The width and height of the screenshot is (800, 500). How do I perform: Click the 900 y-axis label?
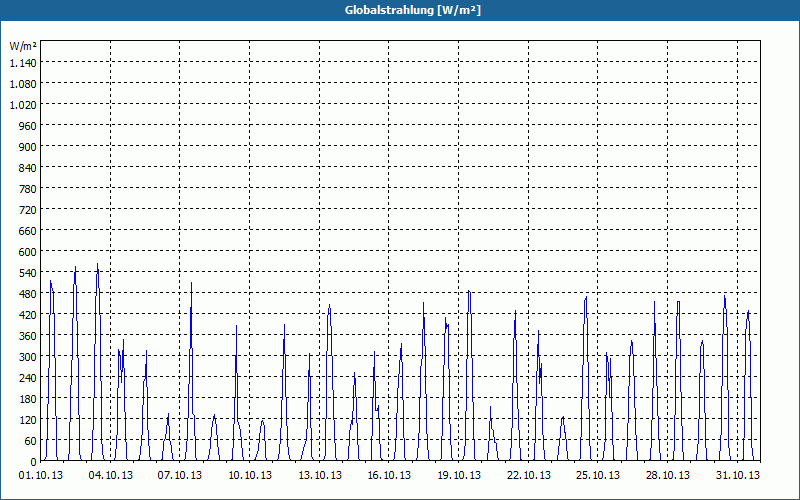pos(28,146)
